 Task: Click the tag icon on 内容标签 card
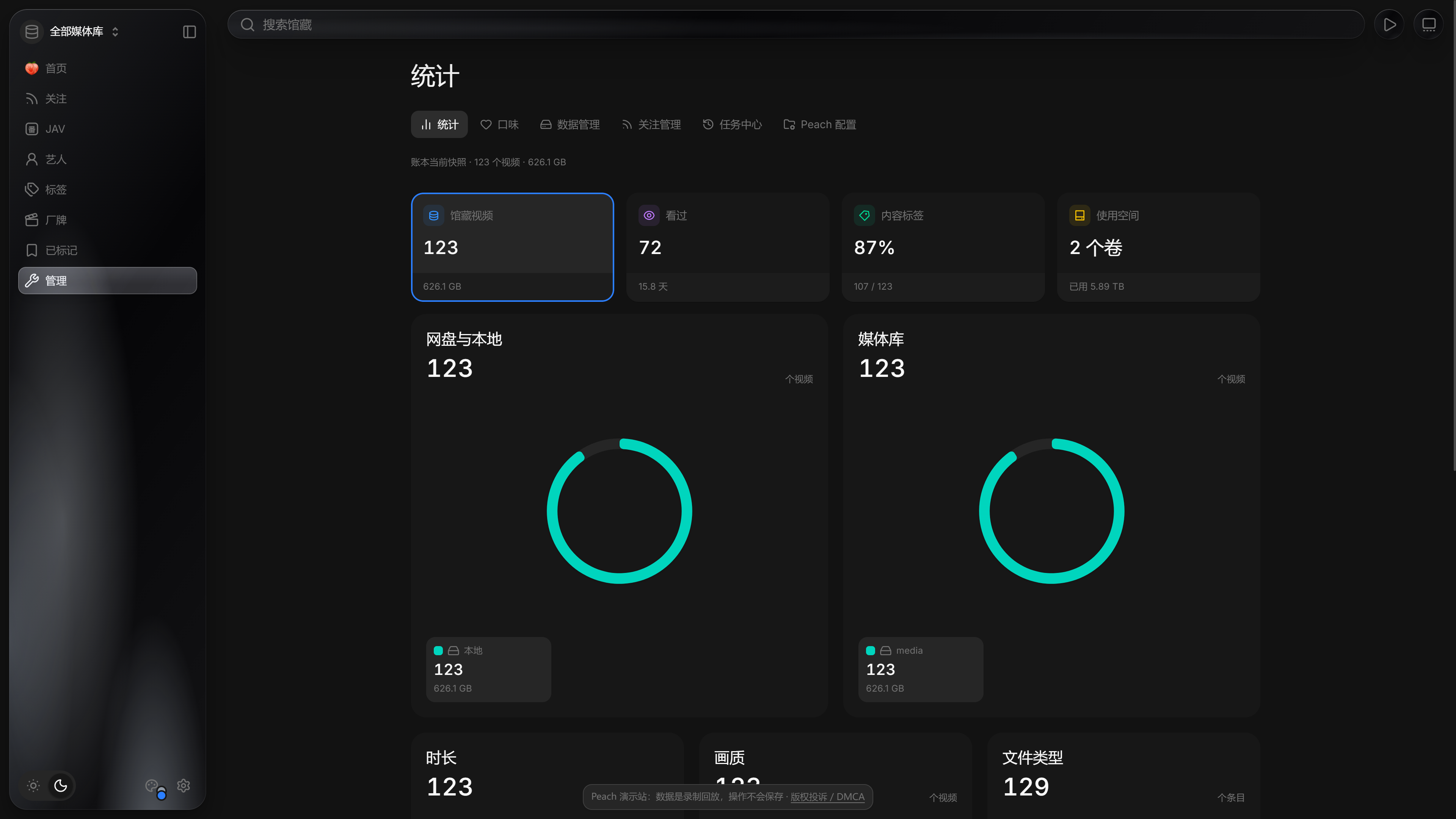864,215
